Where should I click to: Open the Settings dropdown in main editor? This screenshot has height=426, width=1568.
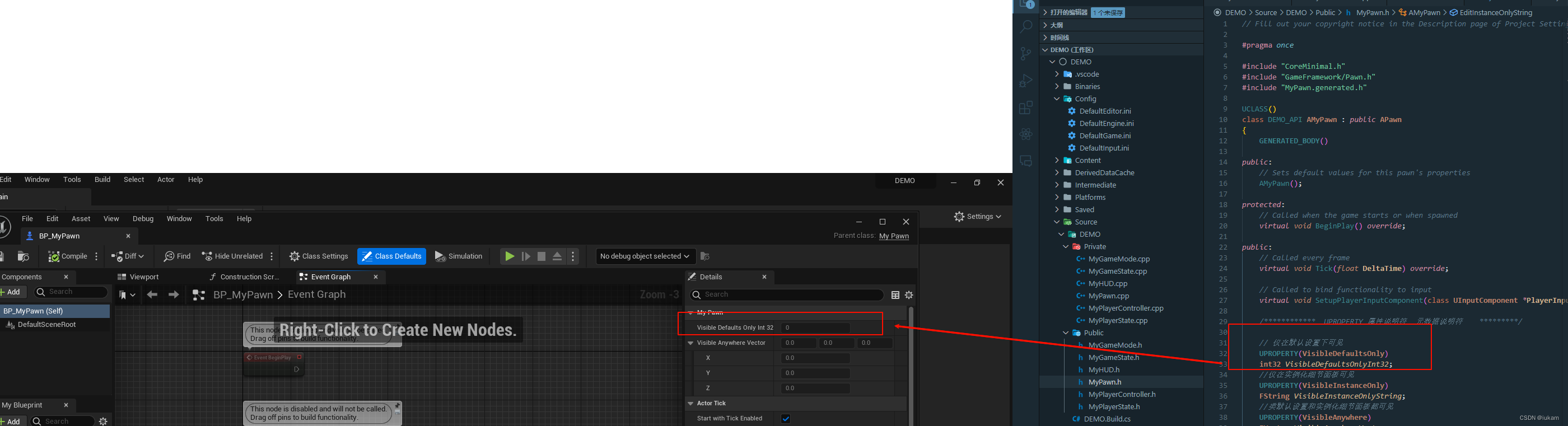pyautogui.click(x=978, y=217)
